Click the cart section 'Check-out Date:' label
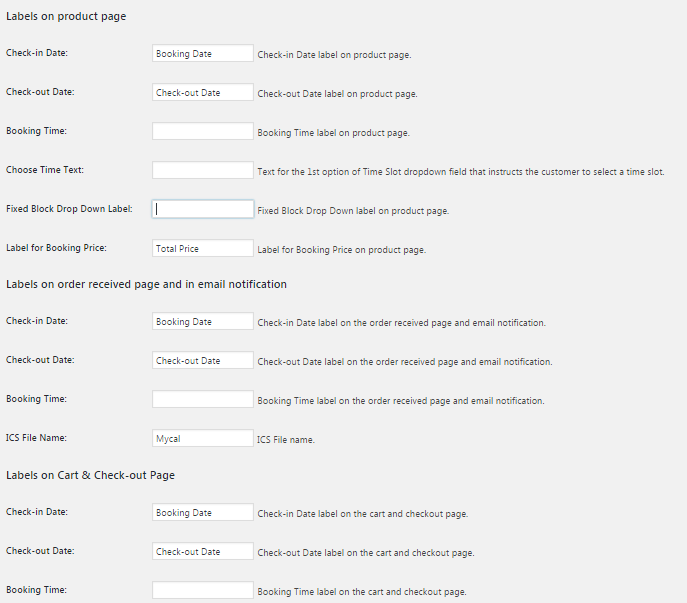This screenshot has width=687, height=603. pos(40,551)
